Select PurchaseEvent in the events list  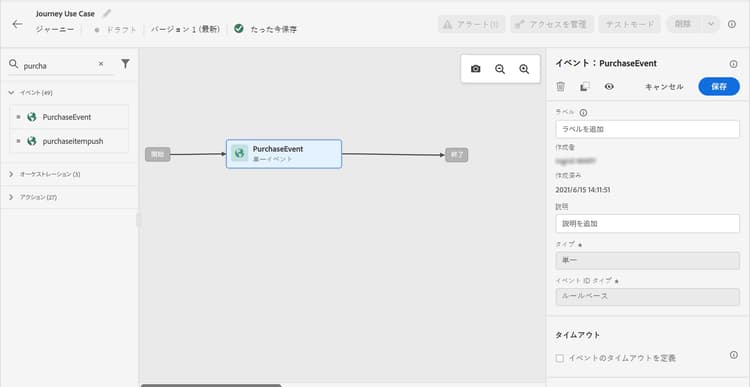[x=69, y=117]
